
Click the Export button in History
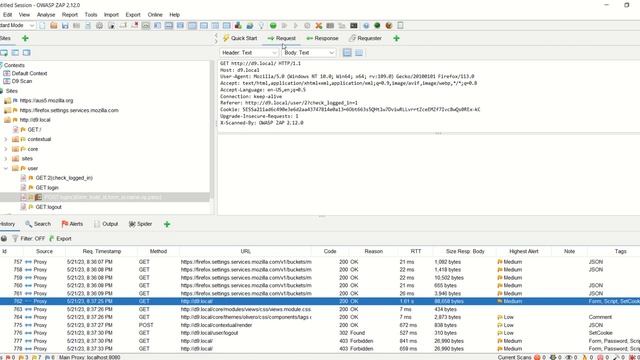tap(60, 238)
